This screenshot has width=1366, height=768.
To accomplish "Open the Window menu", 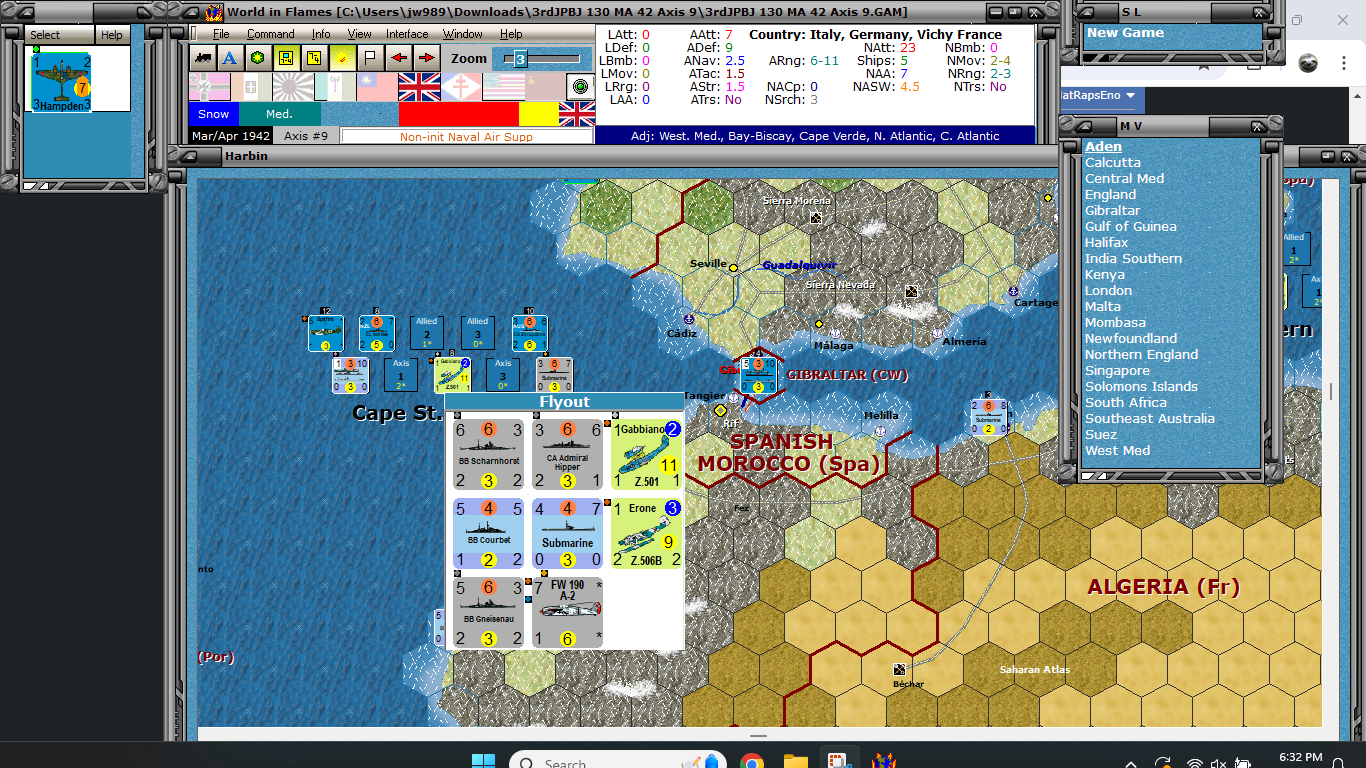I will pos(463,34).
